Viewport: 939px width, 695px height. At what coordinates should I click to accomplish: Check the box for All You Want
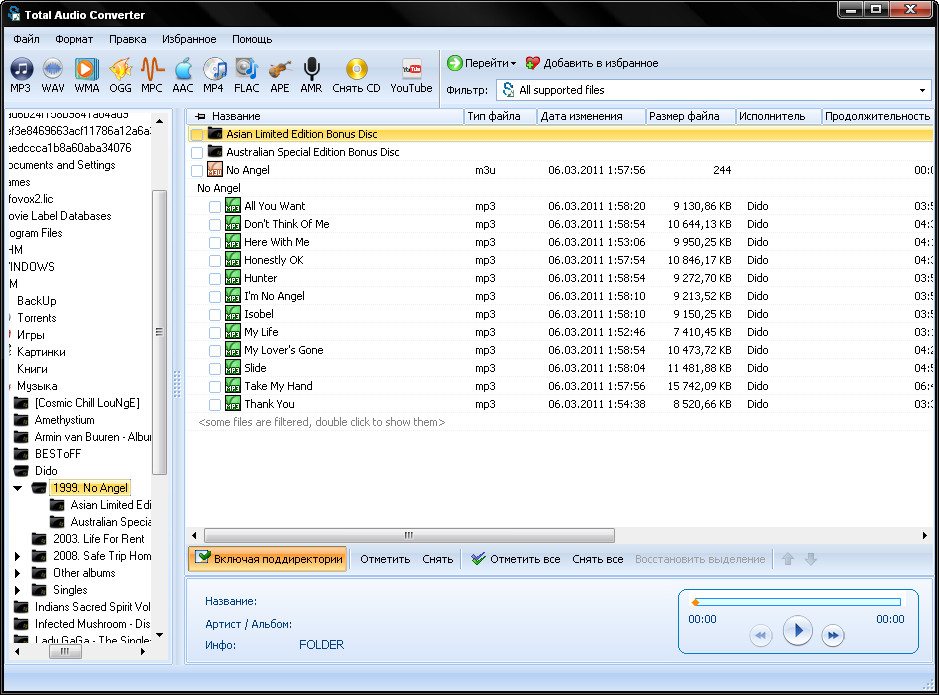[215, 207]
